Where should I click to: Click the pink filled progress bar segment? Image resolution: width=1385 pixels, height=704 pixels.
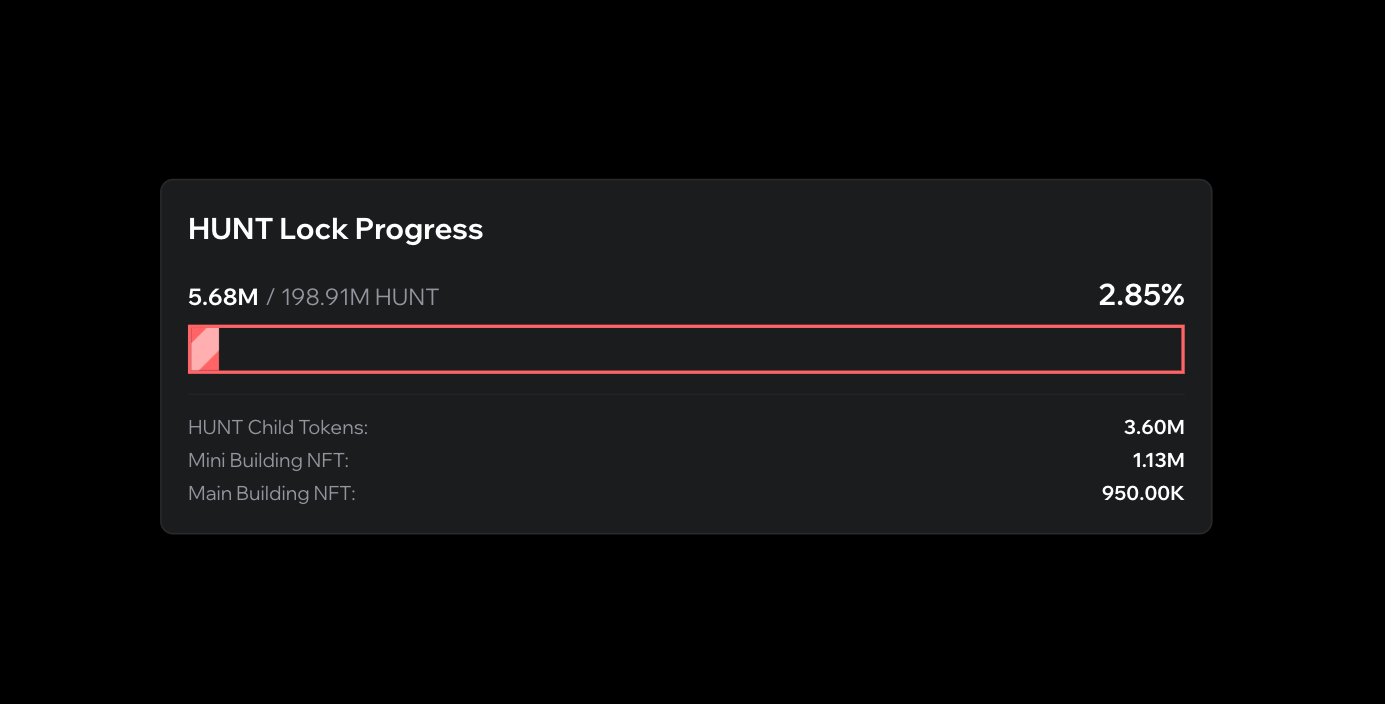[x=205, y=349]
